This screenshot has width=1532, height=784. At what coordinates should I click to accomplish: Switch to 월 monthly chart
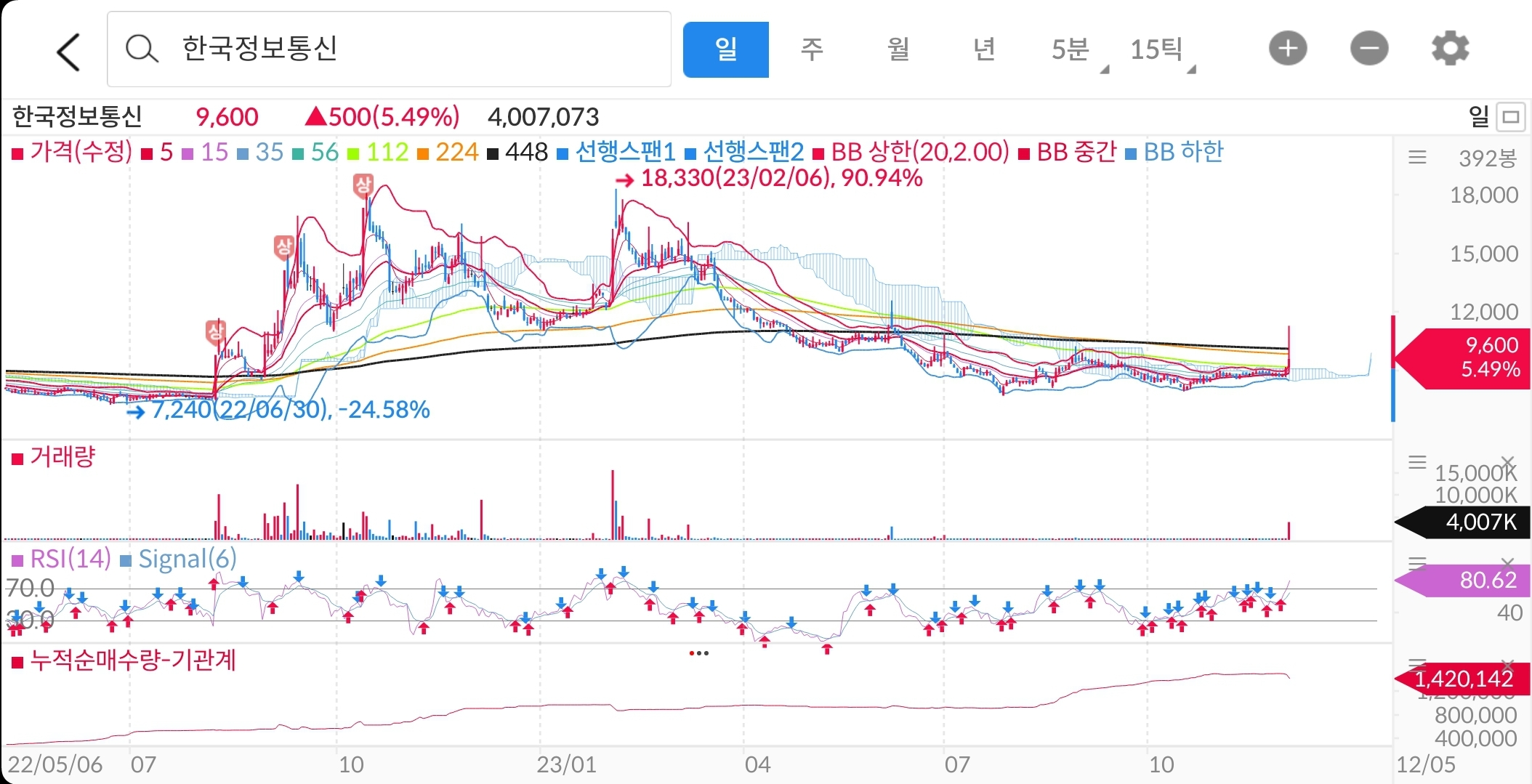click(898, 49)
